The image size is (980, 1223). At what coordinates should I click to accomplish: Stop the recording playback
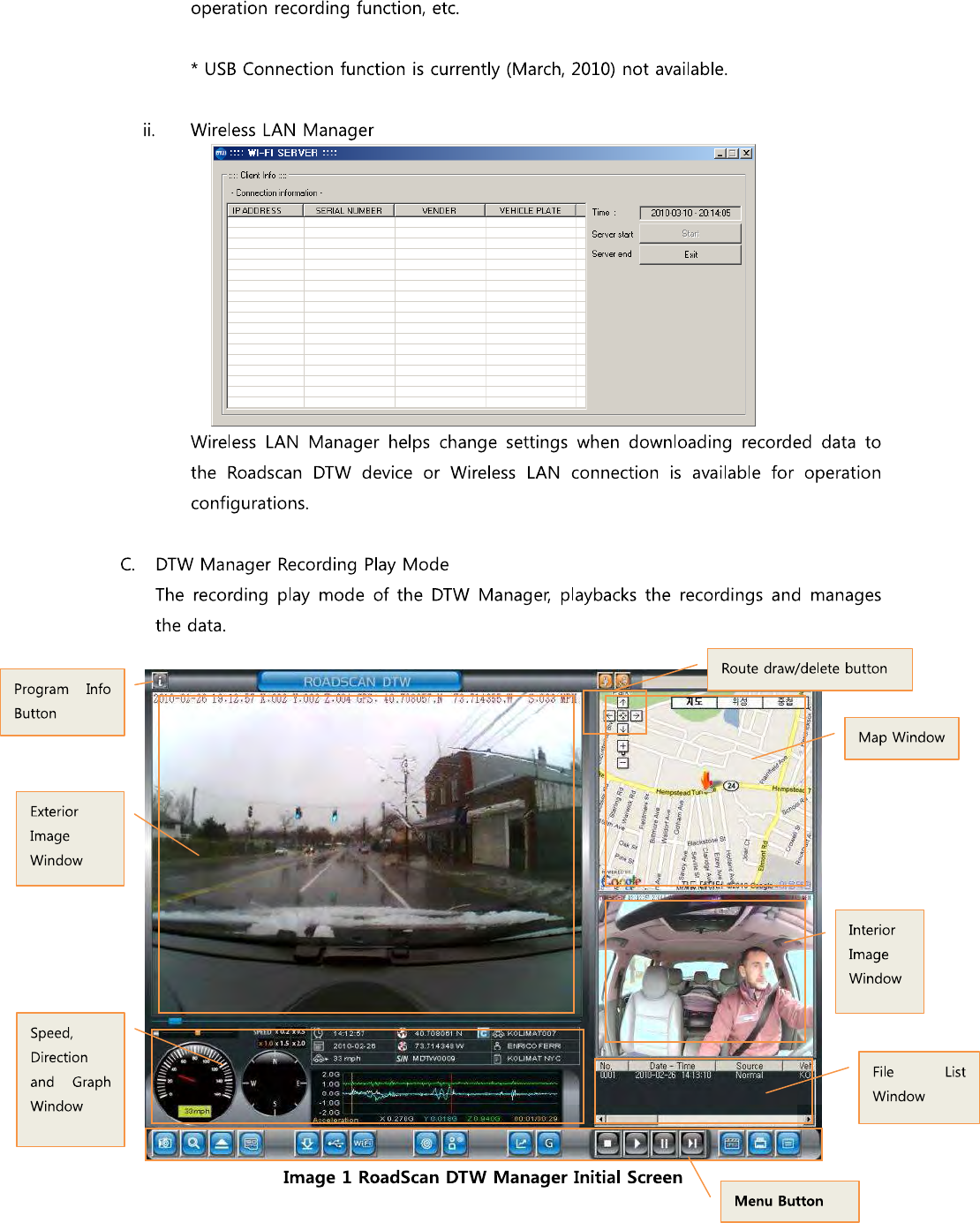pyautogui.click(x=607, y=1144)
